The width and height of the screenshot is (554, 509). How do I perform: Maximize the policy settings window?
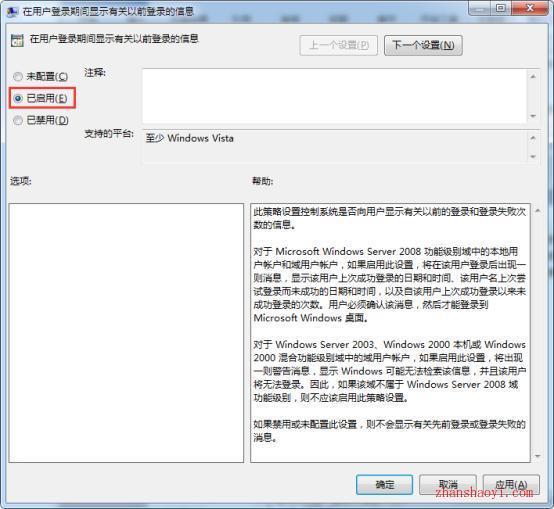[501, 8]
